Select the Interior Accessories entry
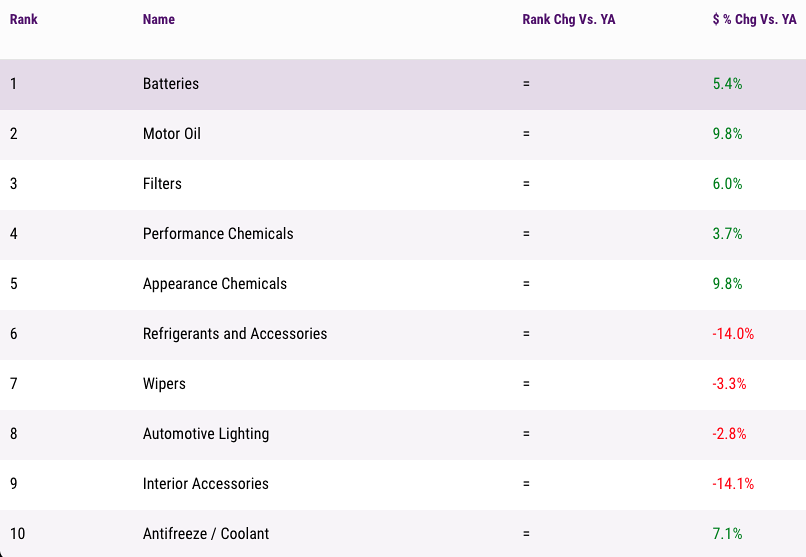Screen dimensions: 806x557 [206, 484]
